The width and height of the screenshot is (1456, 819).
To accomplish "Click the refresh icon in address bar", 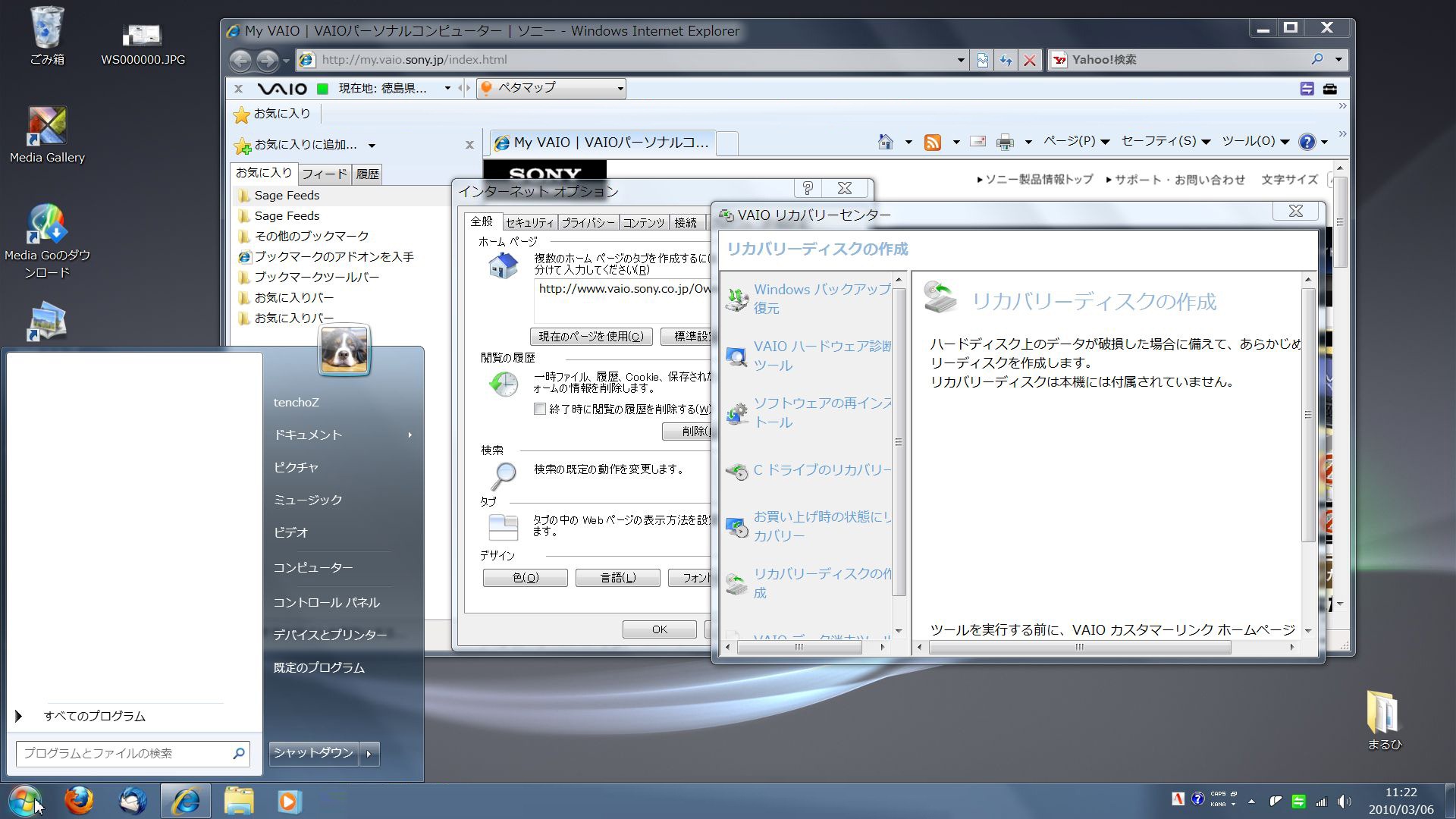I will pyautogui.click(x=1006, y=60).
